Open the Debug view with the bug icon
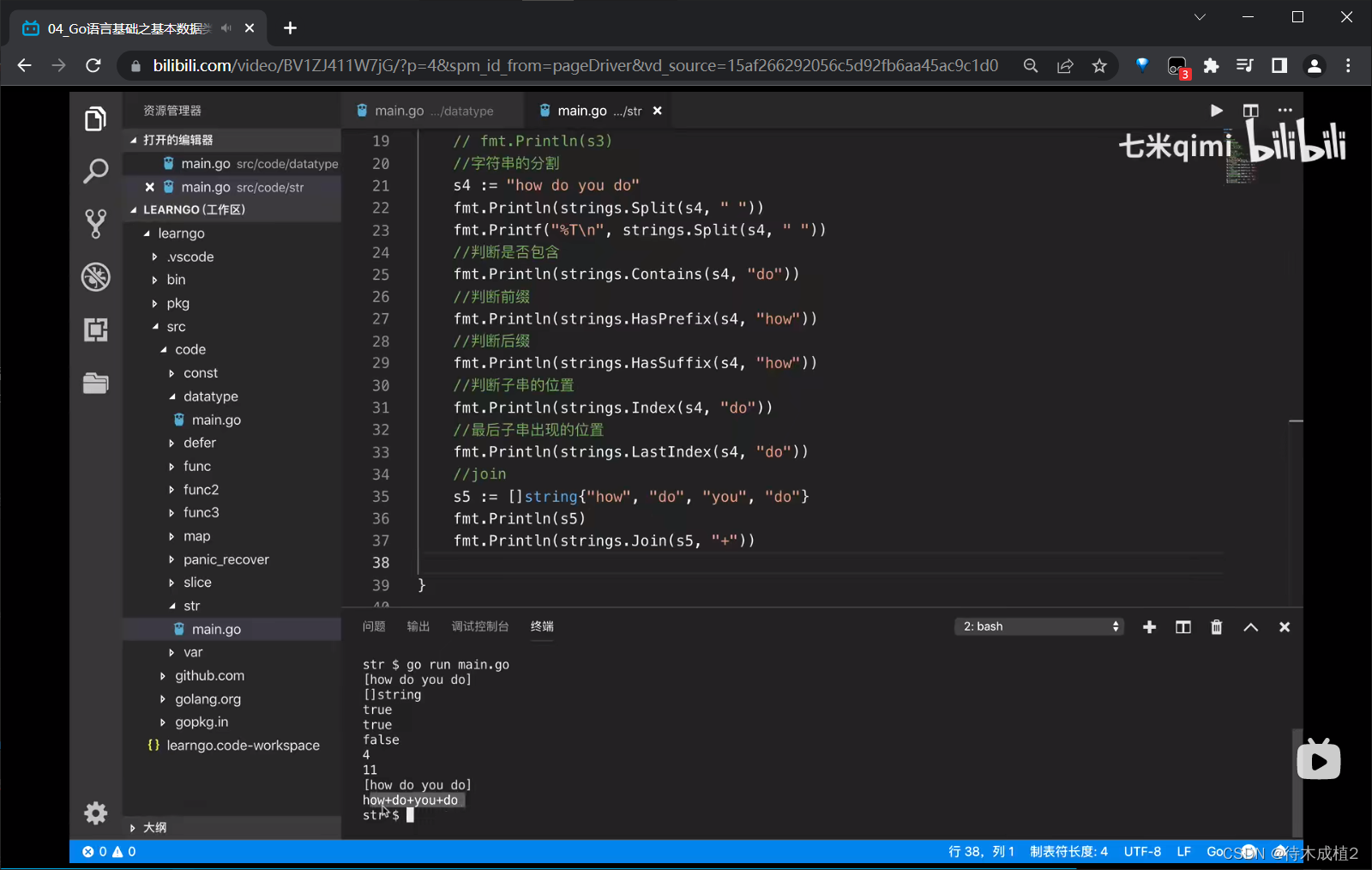Viewport: 1372px width, 870px height. click(95, 277)
